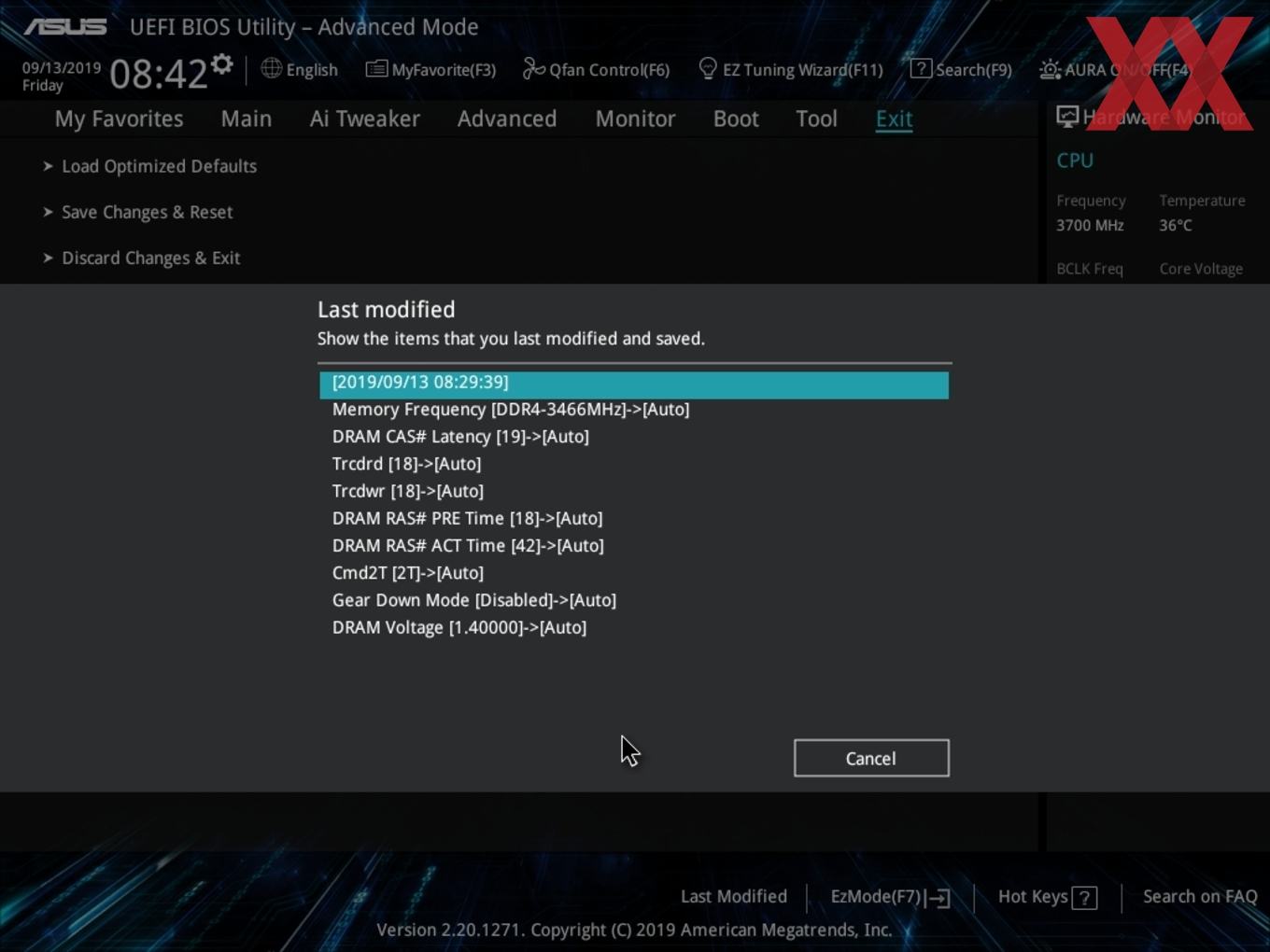Click the 08:42 clock display

pyautogui.click(x=158, y=73)
